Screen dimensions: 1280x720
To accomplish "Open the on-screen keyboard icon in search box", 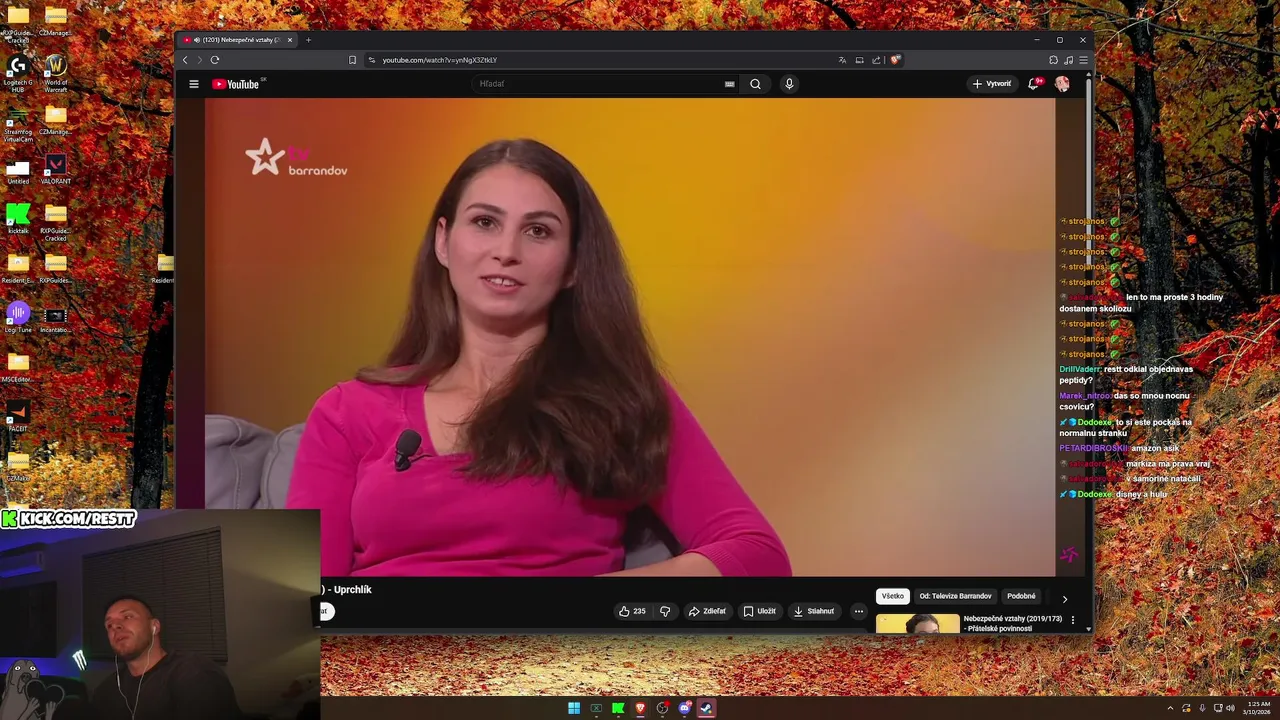I will coord(729,84).
